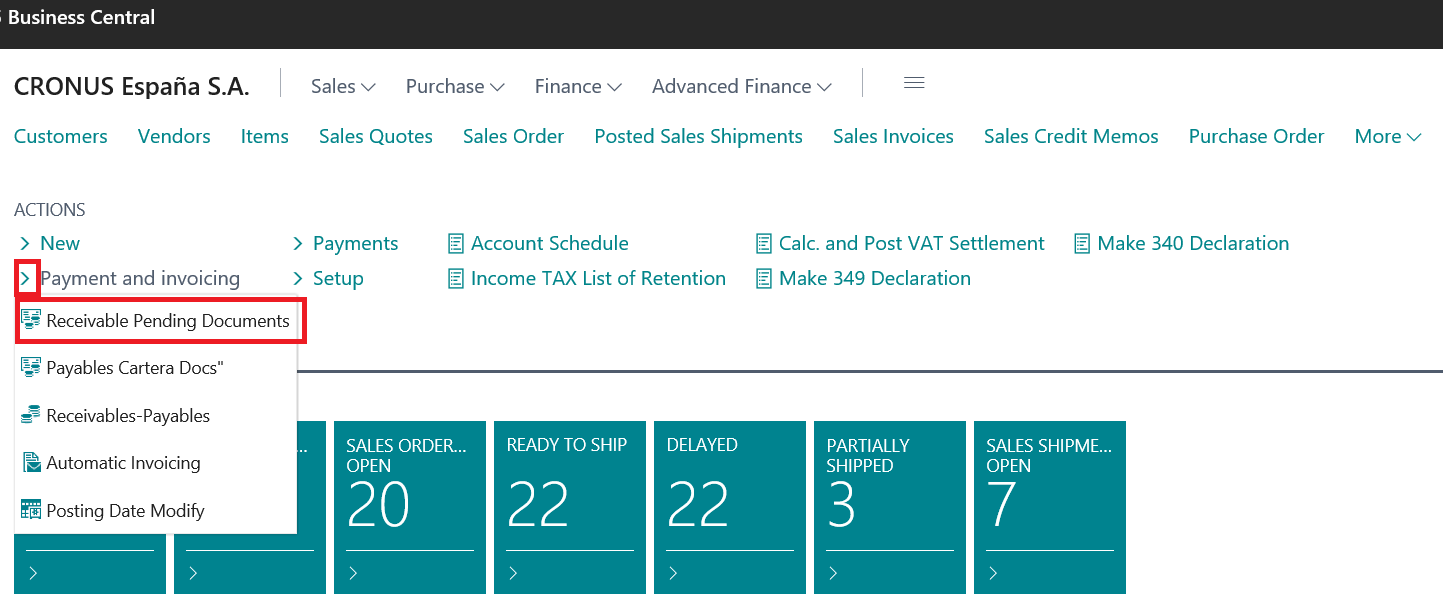The width and height of the screenshot is (1443, 606).
Task: Click the Automatic Invoicing envelope icon
Action: tap(31, 462)
